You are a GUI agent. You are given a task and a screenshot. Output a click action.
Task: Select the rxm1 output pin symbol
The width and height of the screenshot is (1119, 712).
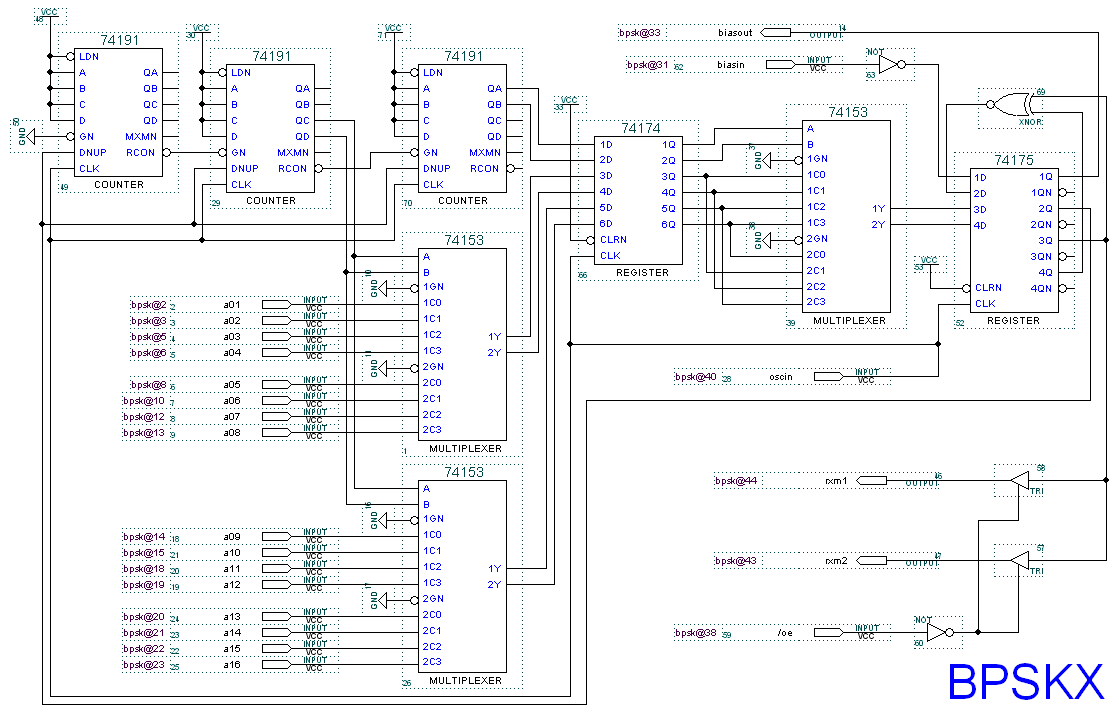[x=871, y=481]
